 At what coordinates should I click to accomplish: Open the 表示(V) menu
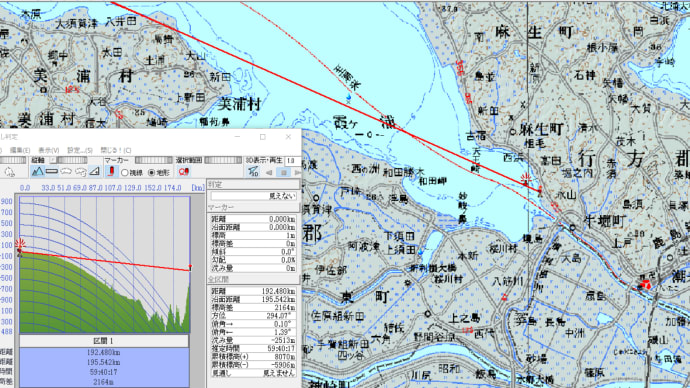pos(48,150)
